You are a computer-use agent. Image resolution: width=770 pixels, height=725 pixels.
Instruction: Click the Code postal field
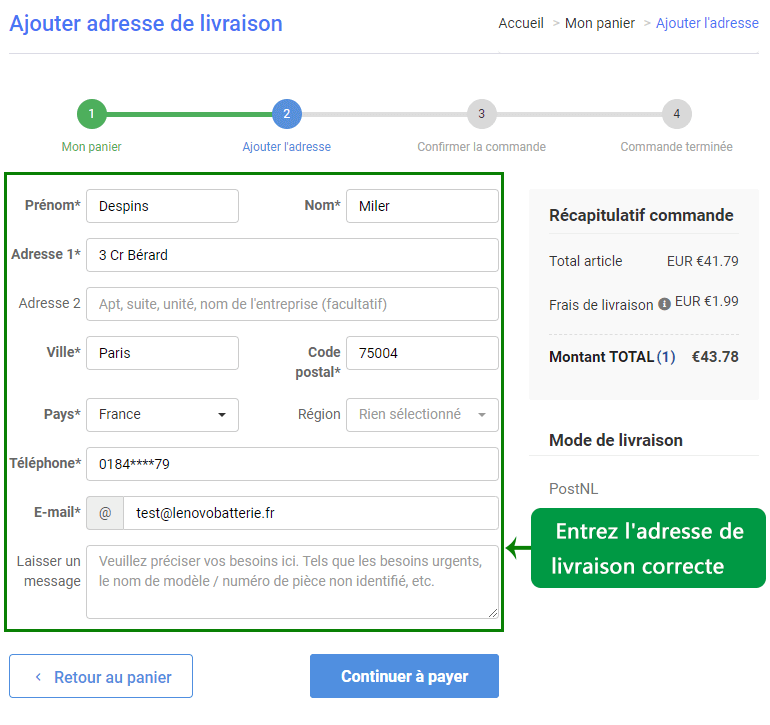[421, 353]
